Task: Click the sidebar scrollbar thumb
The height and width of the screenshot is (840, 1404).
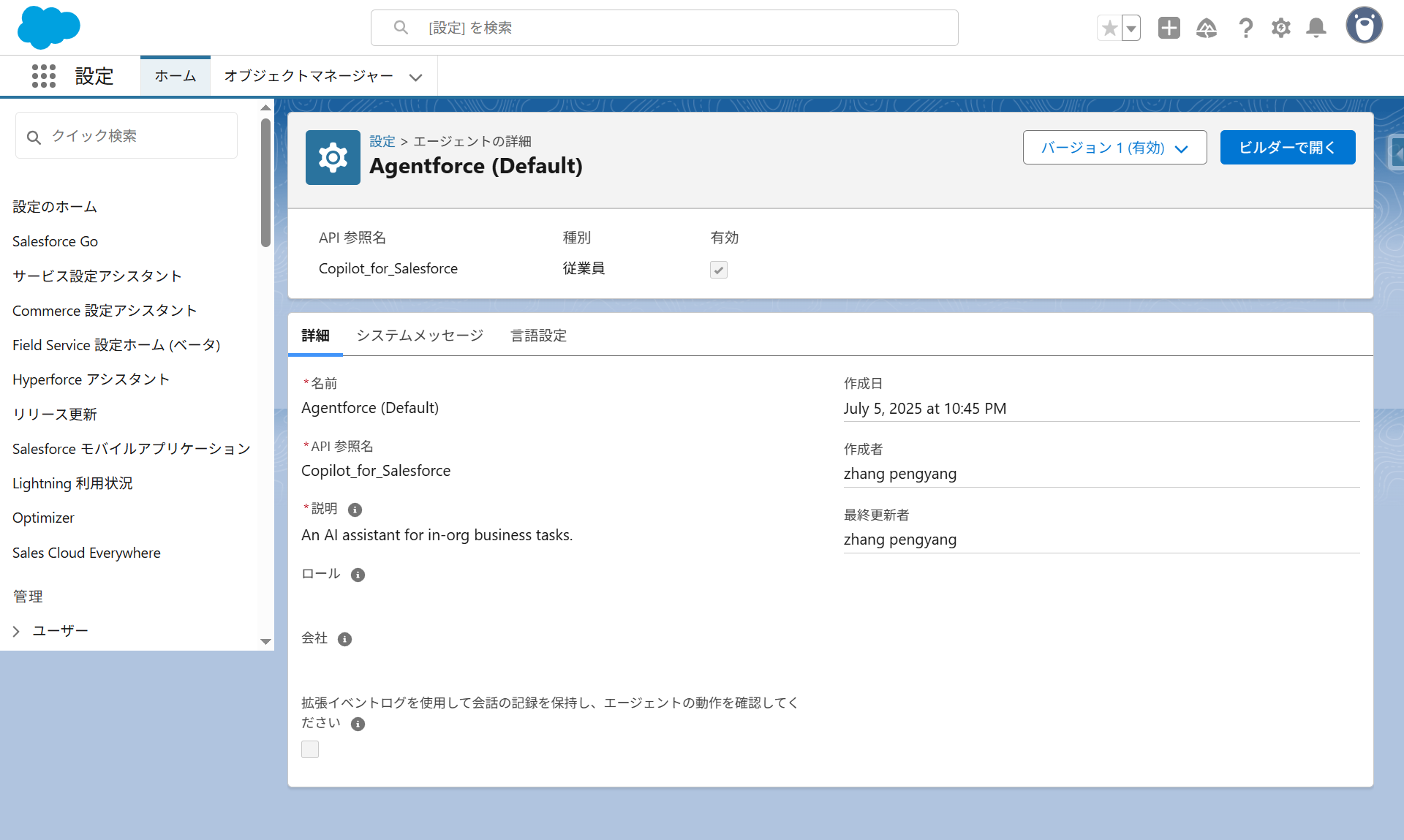Action: (x=265, y=183)
